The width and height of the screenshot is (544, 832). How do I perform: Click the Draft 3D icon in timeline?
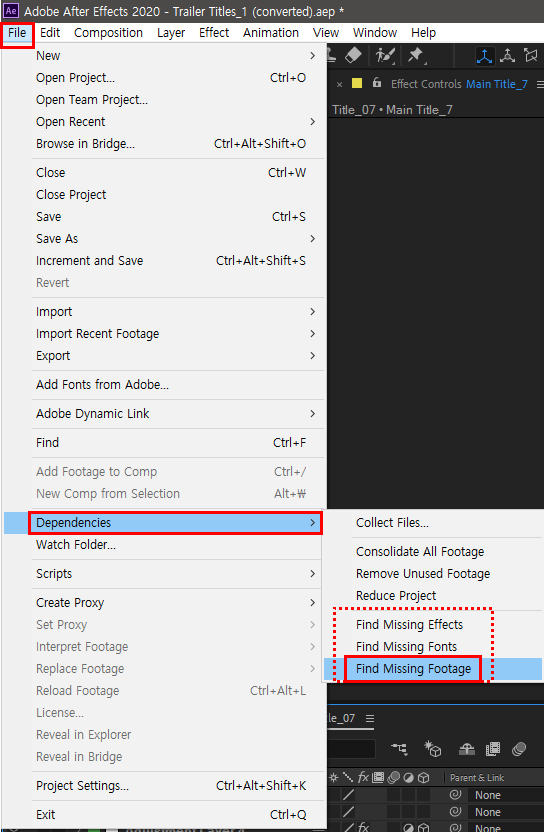[433, 749]
